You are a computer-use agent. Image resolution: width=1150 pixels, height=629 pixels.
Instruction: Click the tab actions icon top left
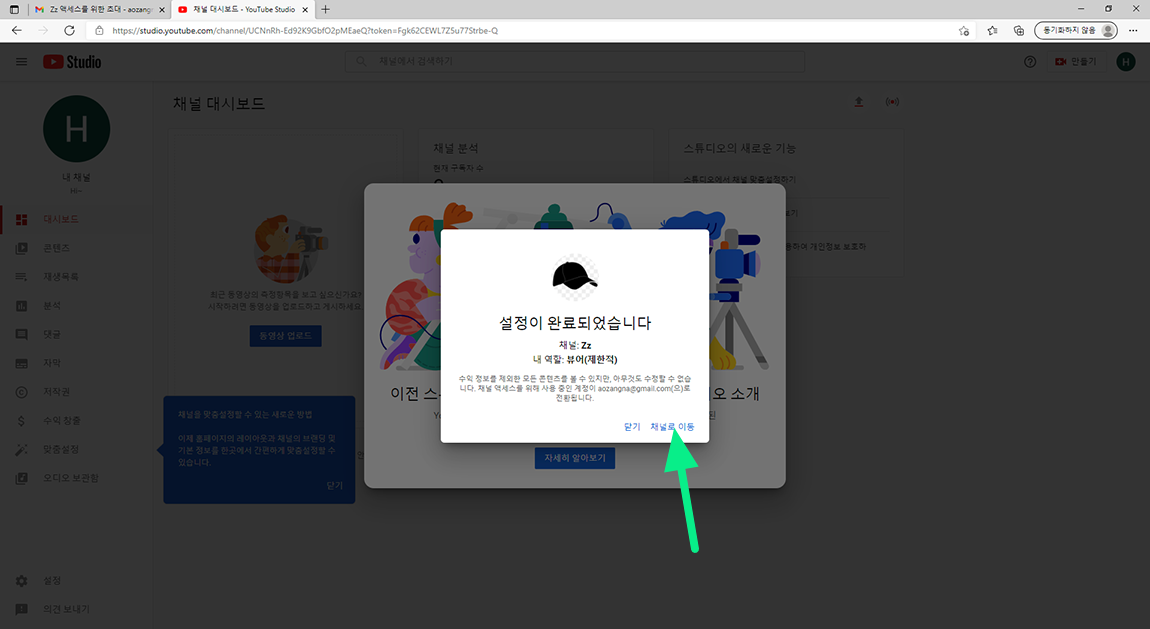click(14, 10)
